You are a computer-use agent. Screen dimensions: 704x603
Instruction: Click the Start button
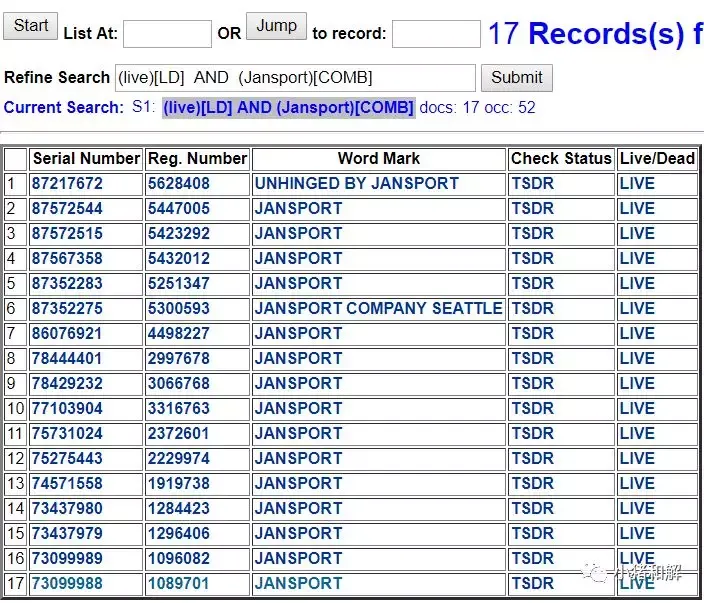coord(31,26)
